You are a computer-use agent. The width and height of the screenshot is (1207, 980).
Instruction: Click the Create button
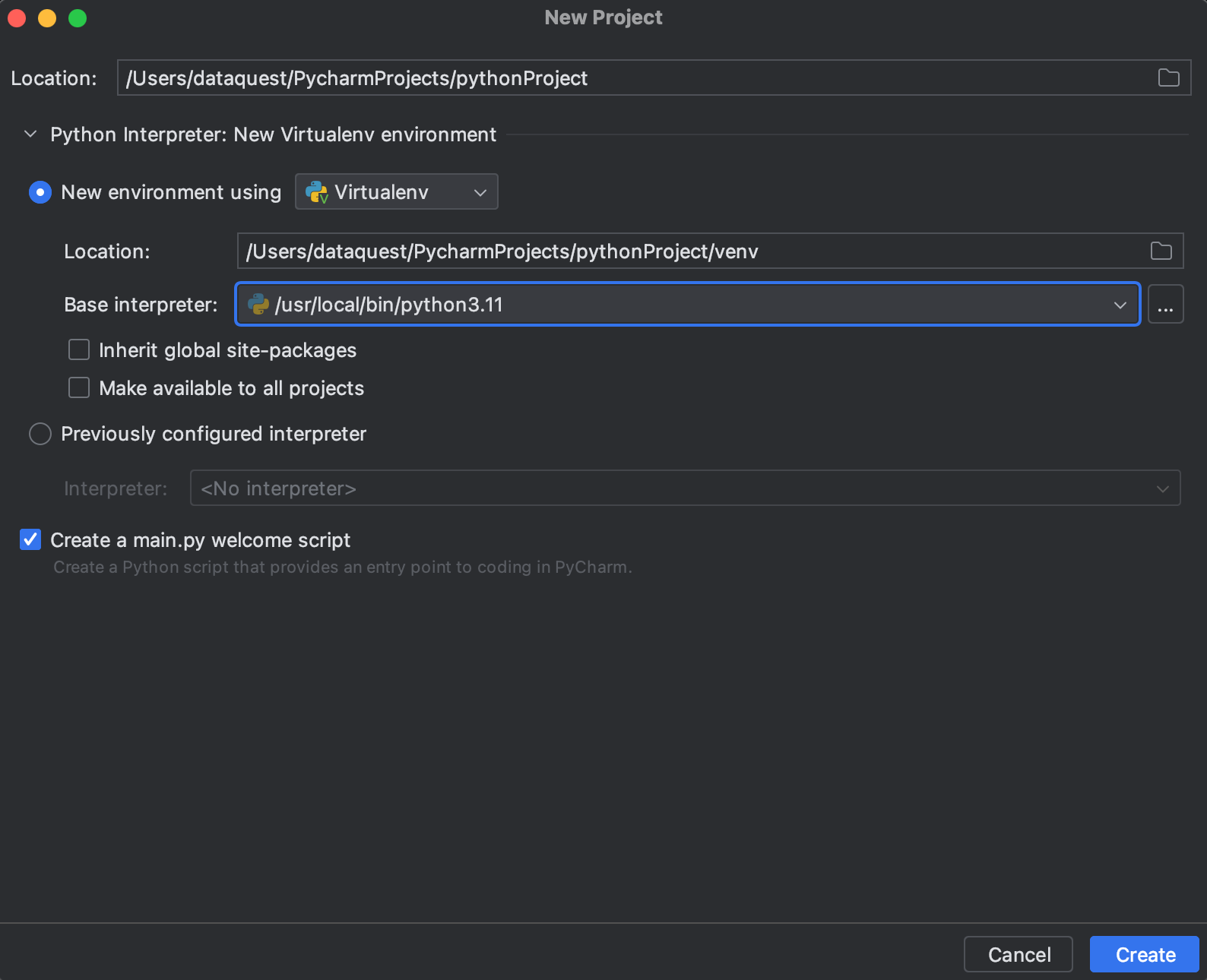pos(1144,954)
